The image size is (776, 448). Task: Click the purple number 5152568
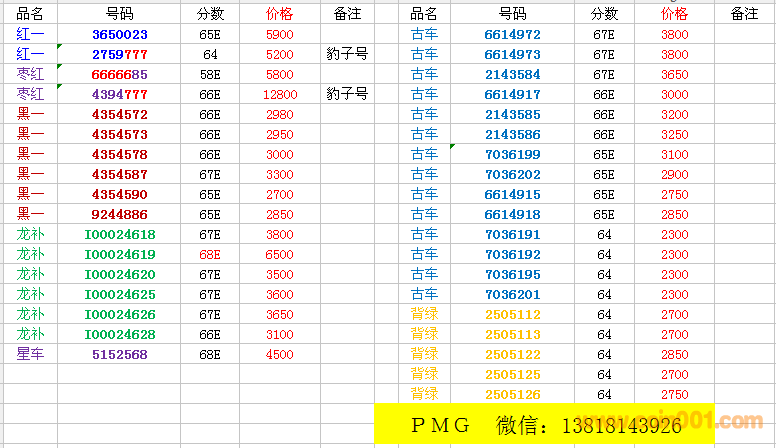click(119, 354)
